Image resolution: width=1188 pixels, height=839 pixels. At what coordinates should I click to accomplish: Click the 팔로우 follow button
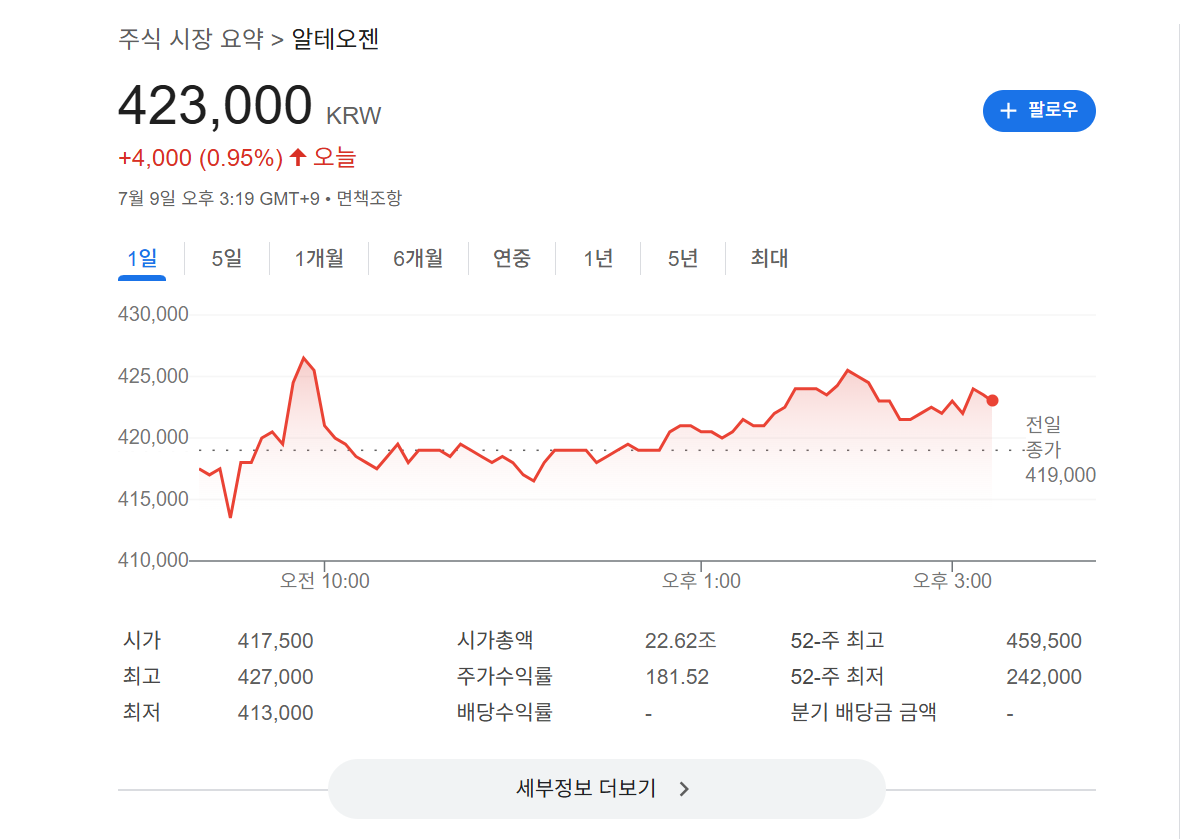tap(1039, 111)
